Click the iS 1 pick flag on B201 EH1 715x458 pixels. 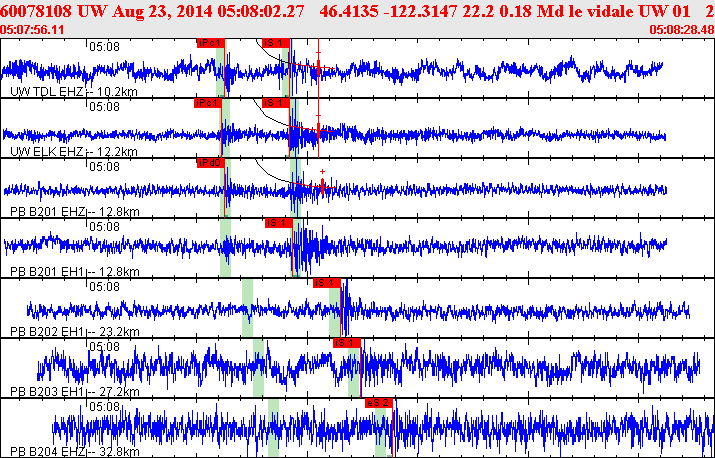[x=279, y=223]
